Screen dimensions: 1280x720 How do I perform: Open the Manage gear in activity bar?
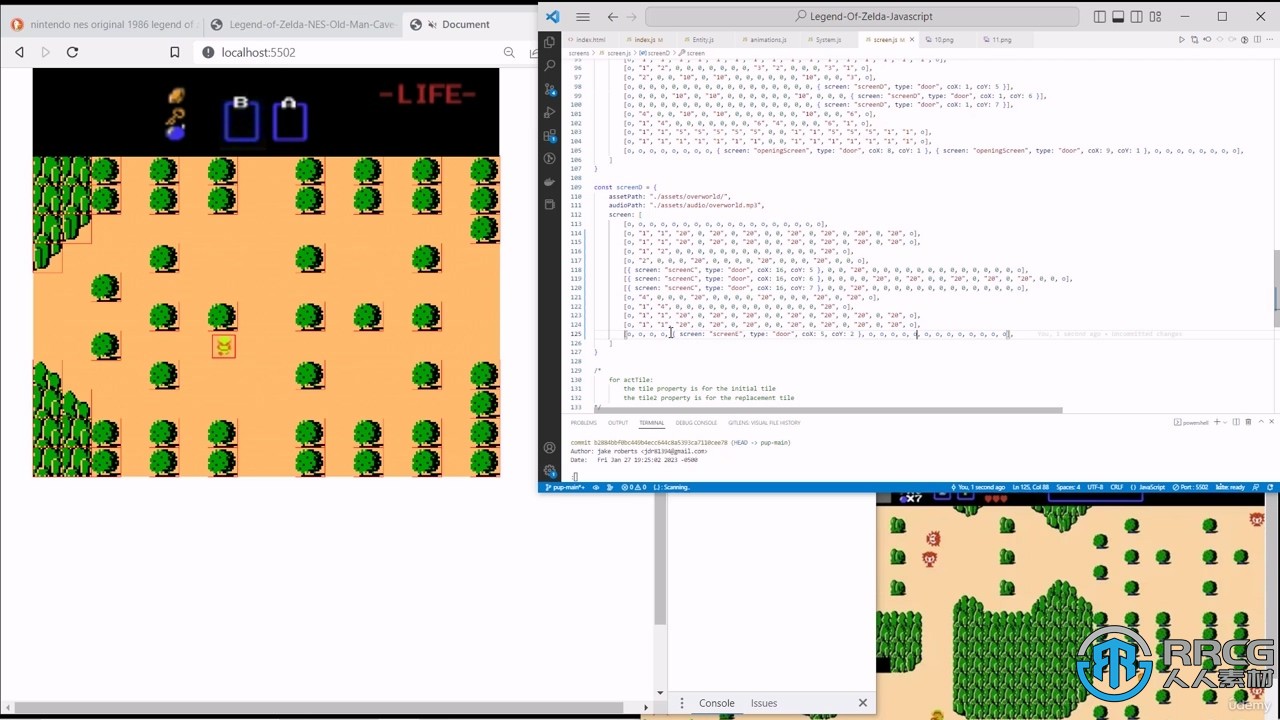tap(550, 470)
